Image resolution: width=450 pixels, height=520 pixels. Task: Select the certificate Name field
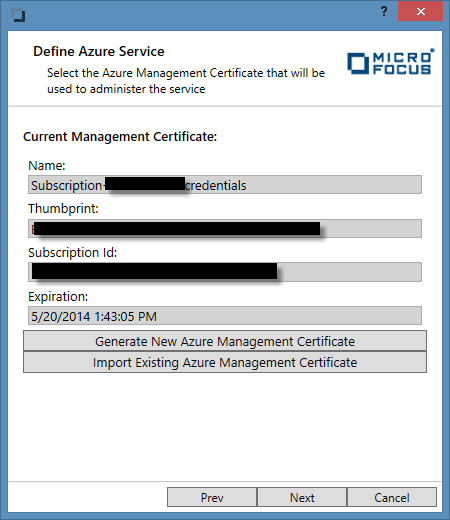point(225,185)
